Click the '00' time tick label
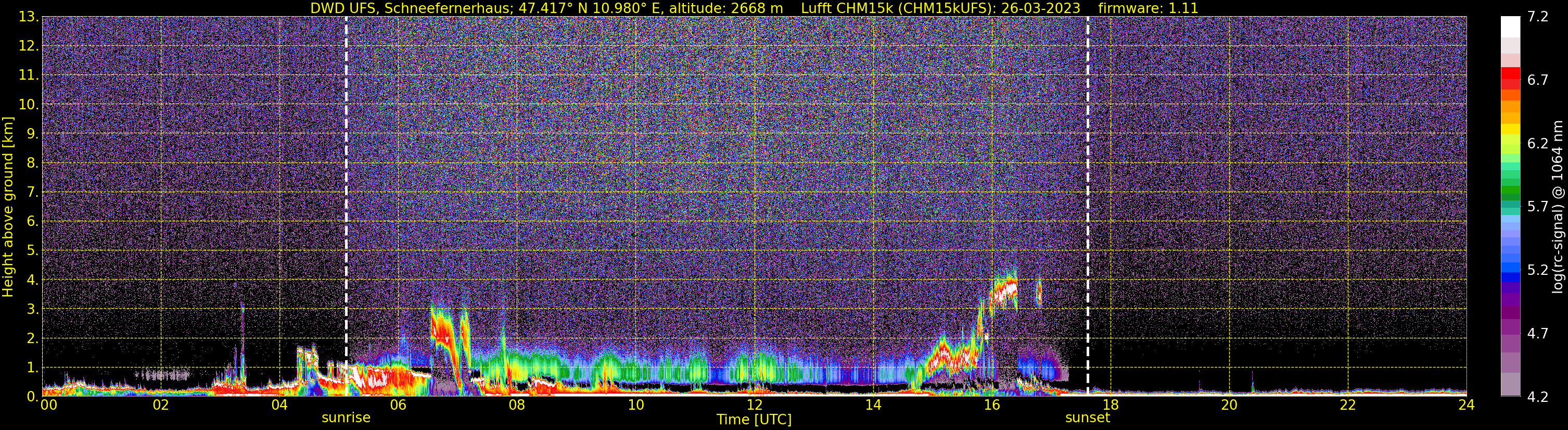The width and height of the screenshot is (1568, 430). coord(48,405)
